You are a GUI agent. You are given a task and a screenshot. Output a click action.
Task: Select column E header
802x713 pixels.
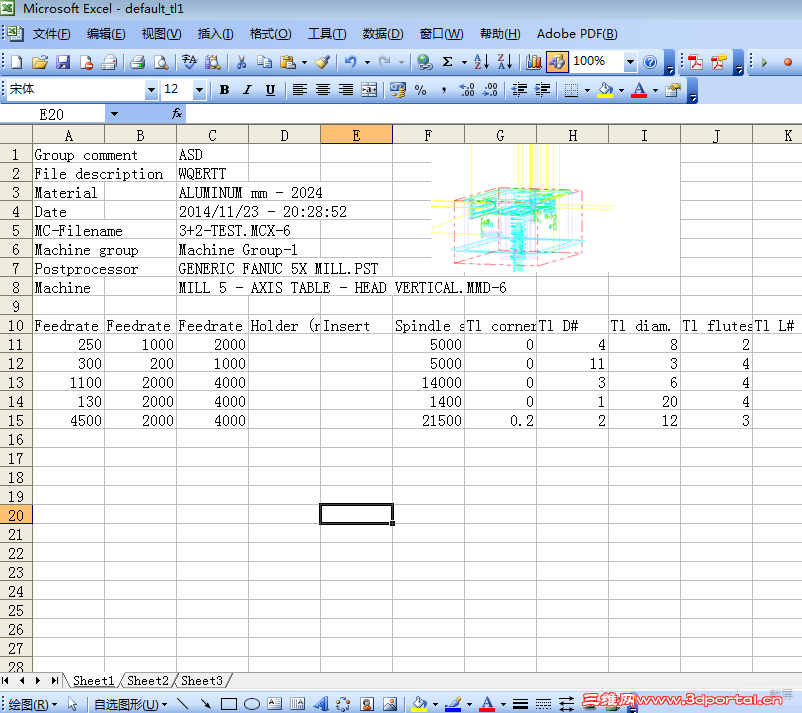tap(357, 135)
